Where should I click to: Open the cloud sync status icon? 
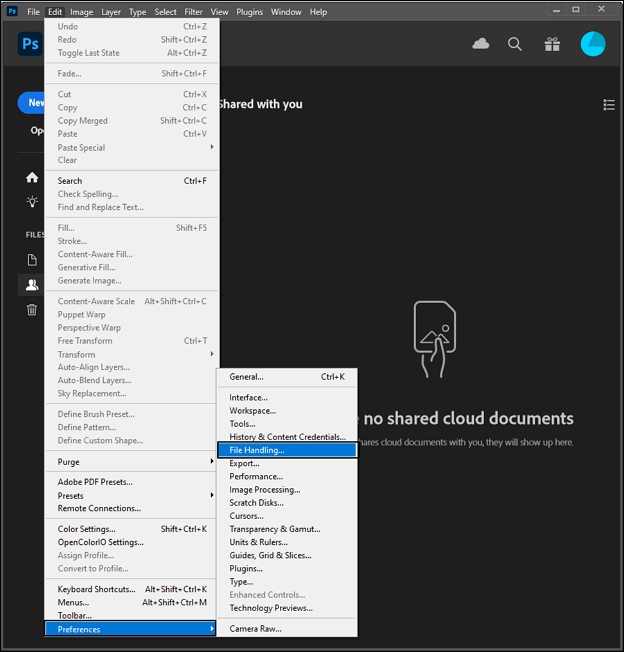481,44
